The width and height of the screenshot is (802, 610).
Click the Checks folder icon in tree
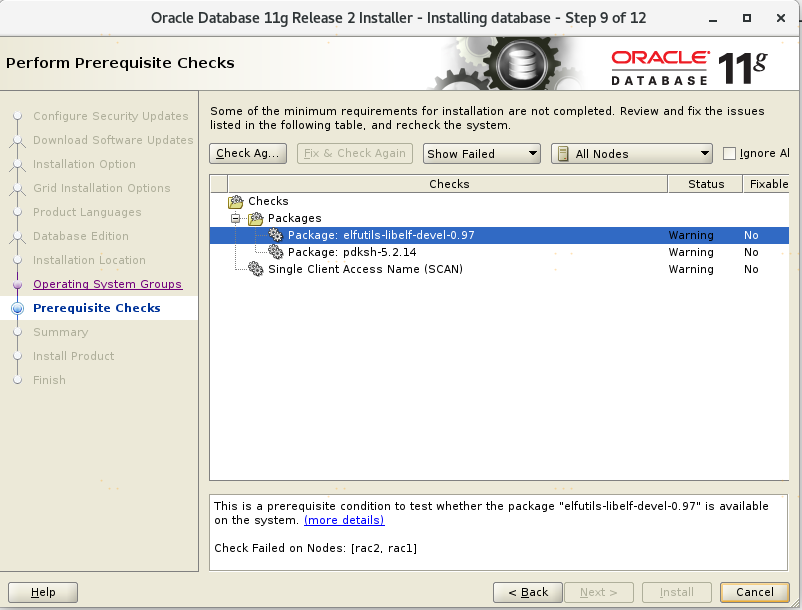237,201
